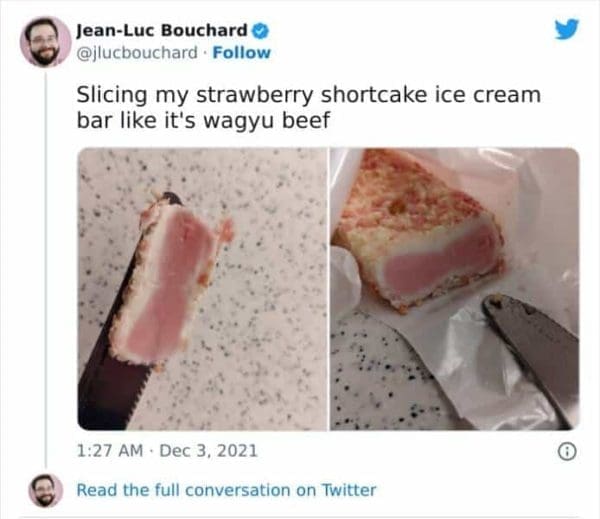
Task: Click the 1:27 AM timestamp
Action: pos(110,450)
